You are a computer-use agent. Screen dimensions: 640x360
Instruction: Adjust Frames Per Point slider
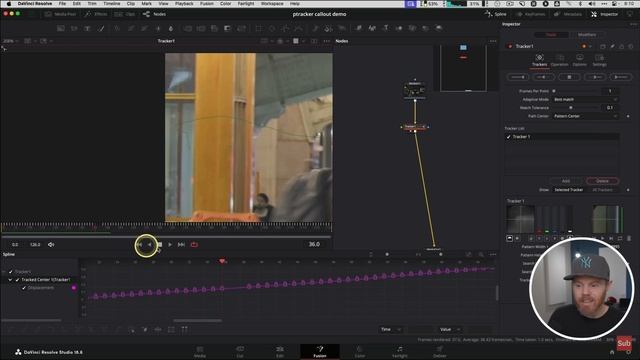[576, 91]
